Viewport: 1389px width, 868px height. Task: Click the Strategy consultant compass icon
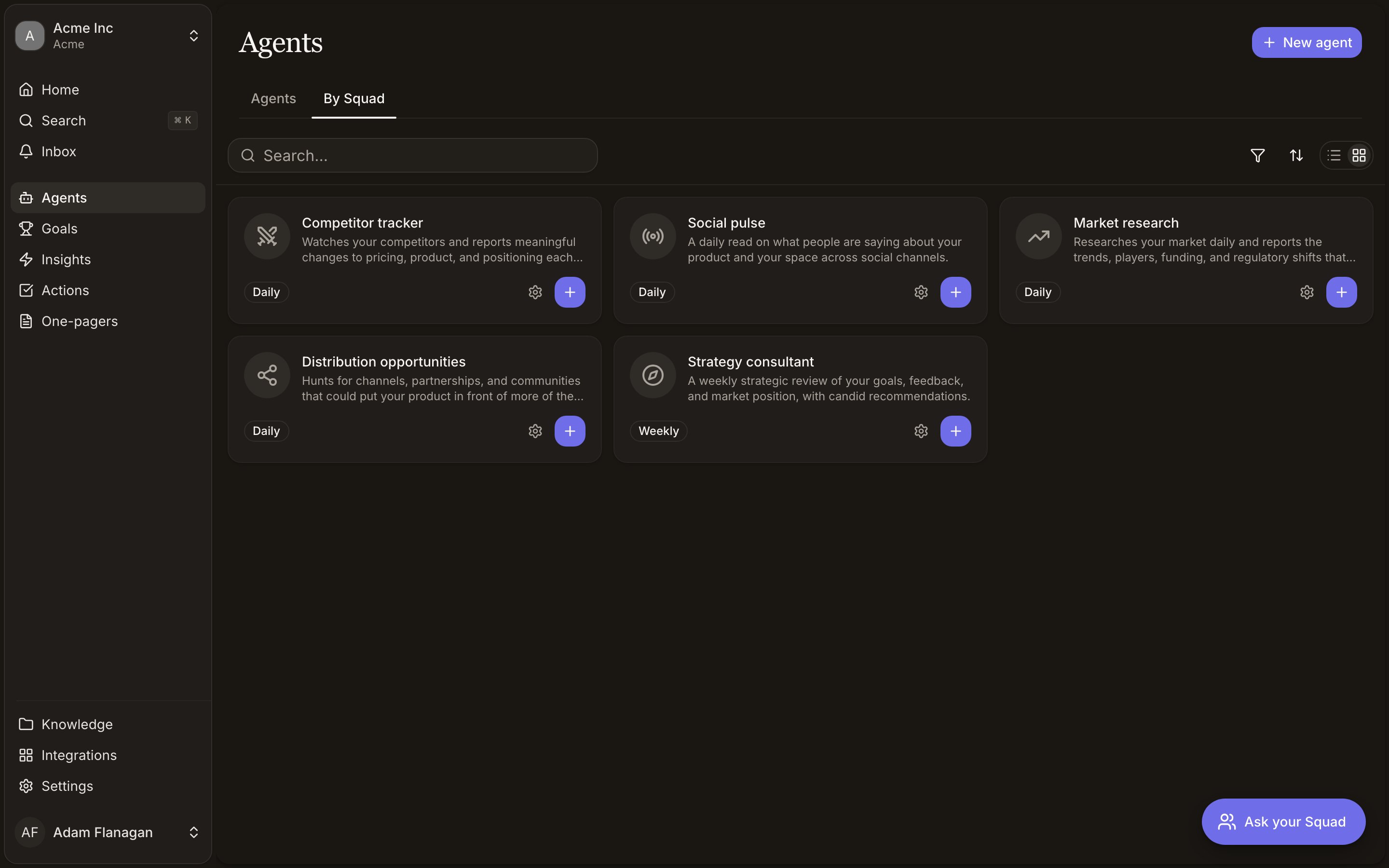[x=653, y=375]
